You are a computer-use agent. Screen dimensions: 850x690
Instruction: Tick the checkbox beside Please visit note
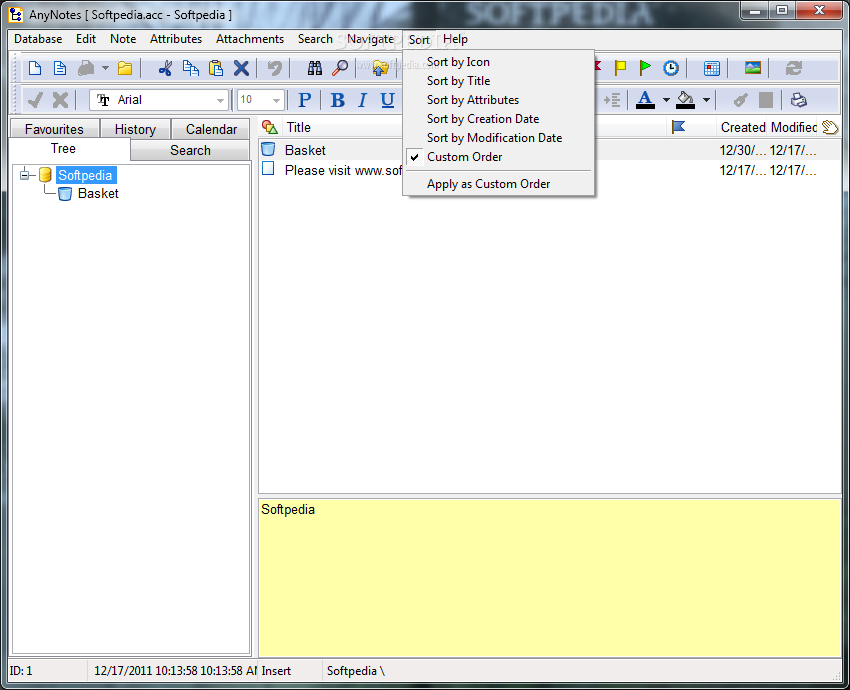(x=268, y=169)
